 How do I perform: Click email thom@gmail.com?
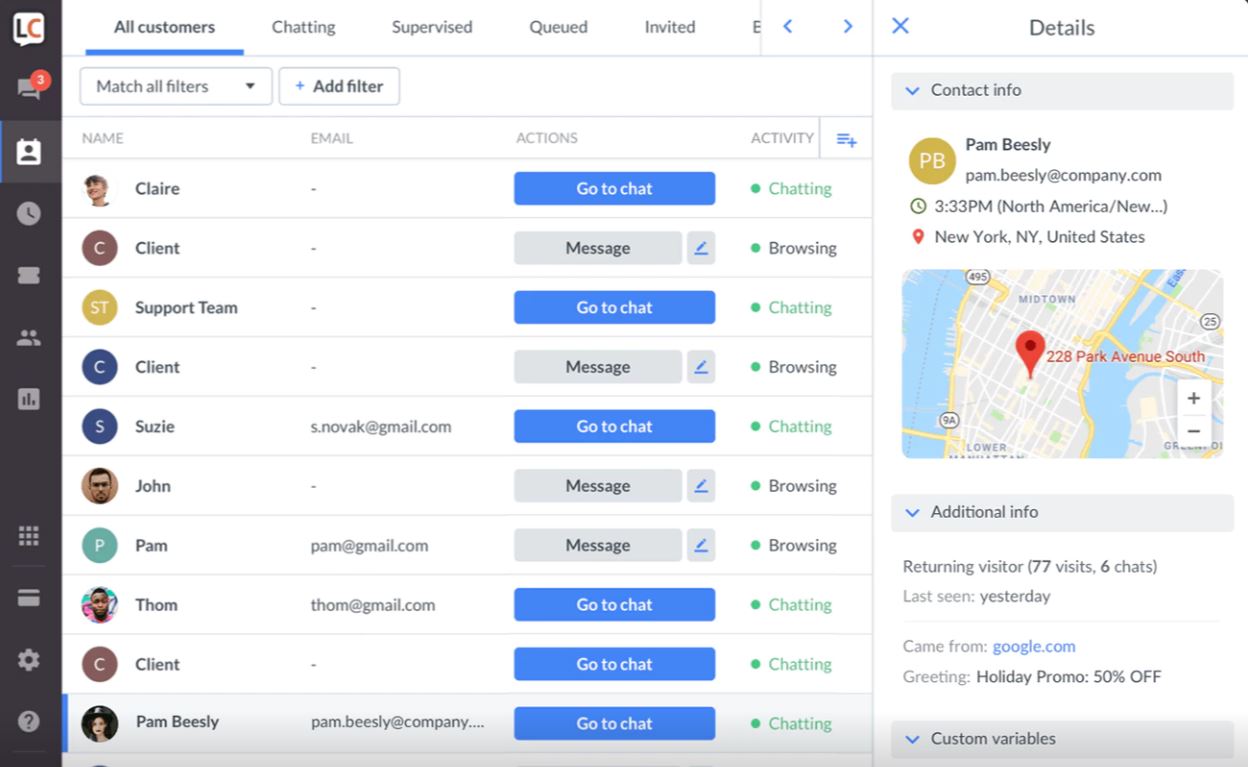pyautogui.click(x=373, y=604)
